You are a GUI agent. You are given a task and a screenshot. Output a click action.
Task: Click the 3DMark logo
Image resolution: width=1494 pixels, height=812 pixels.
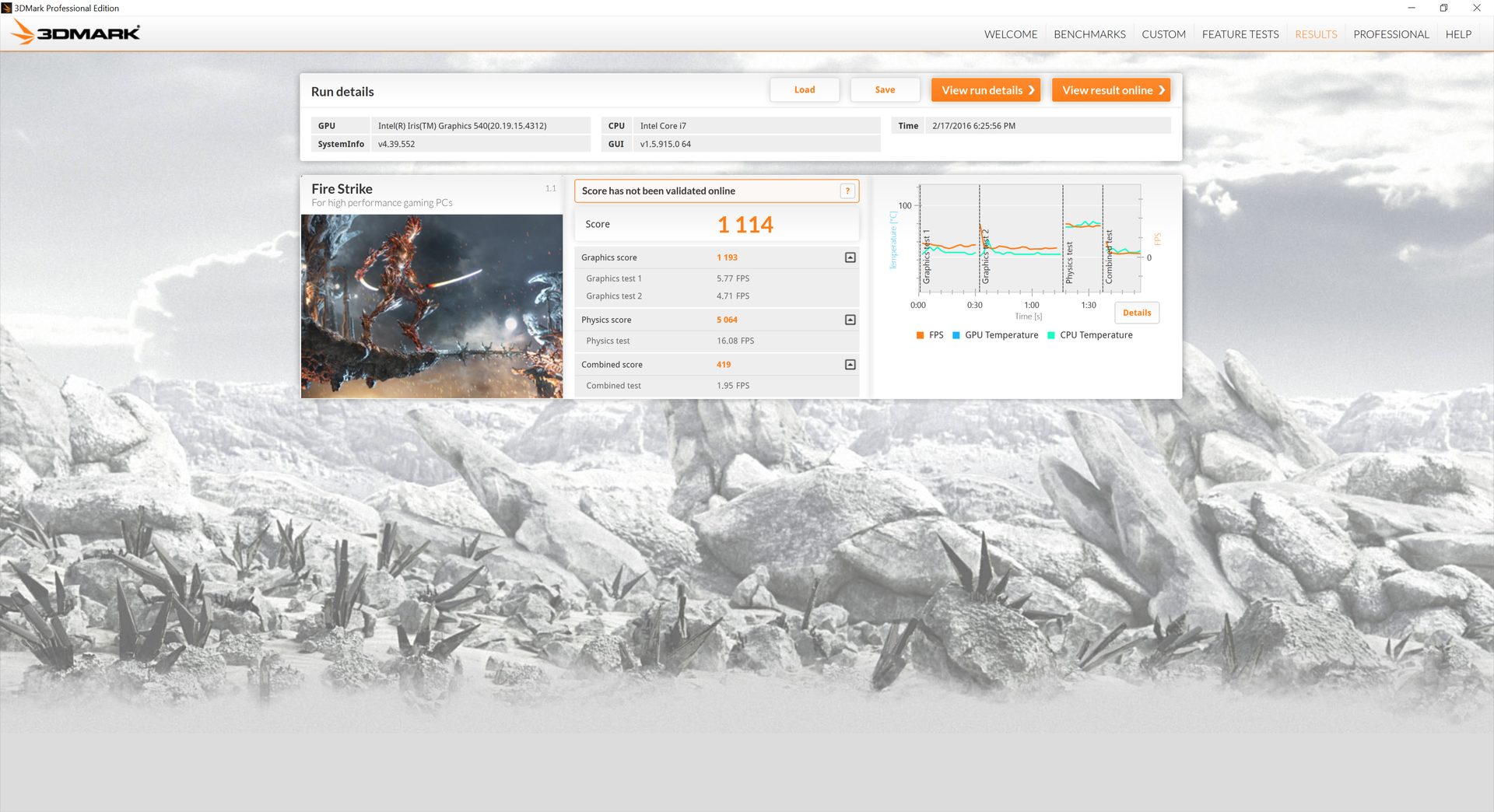[76, 33]
